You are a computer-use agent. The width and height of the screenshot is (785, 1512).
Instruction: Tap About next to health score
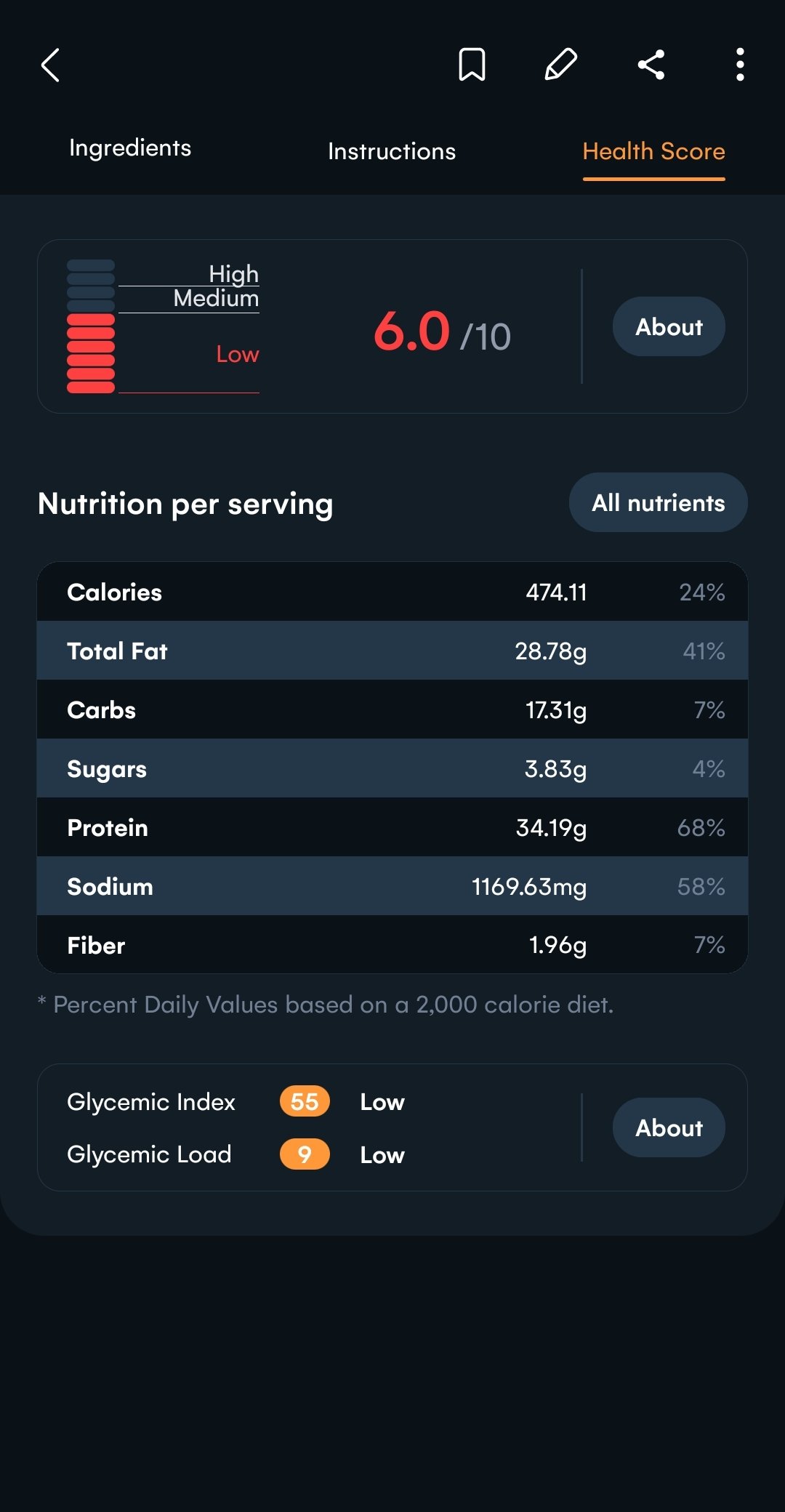pos(669,327)
